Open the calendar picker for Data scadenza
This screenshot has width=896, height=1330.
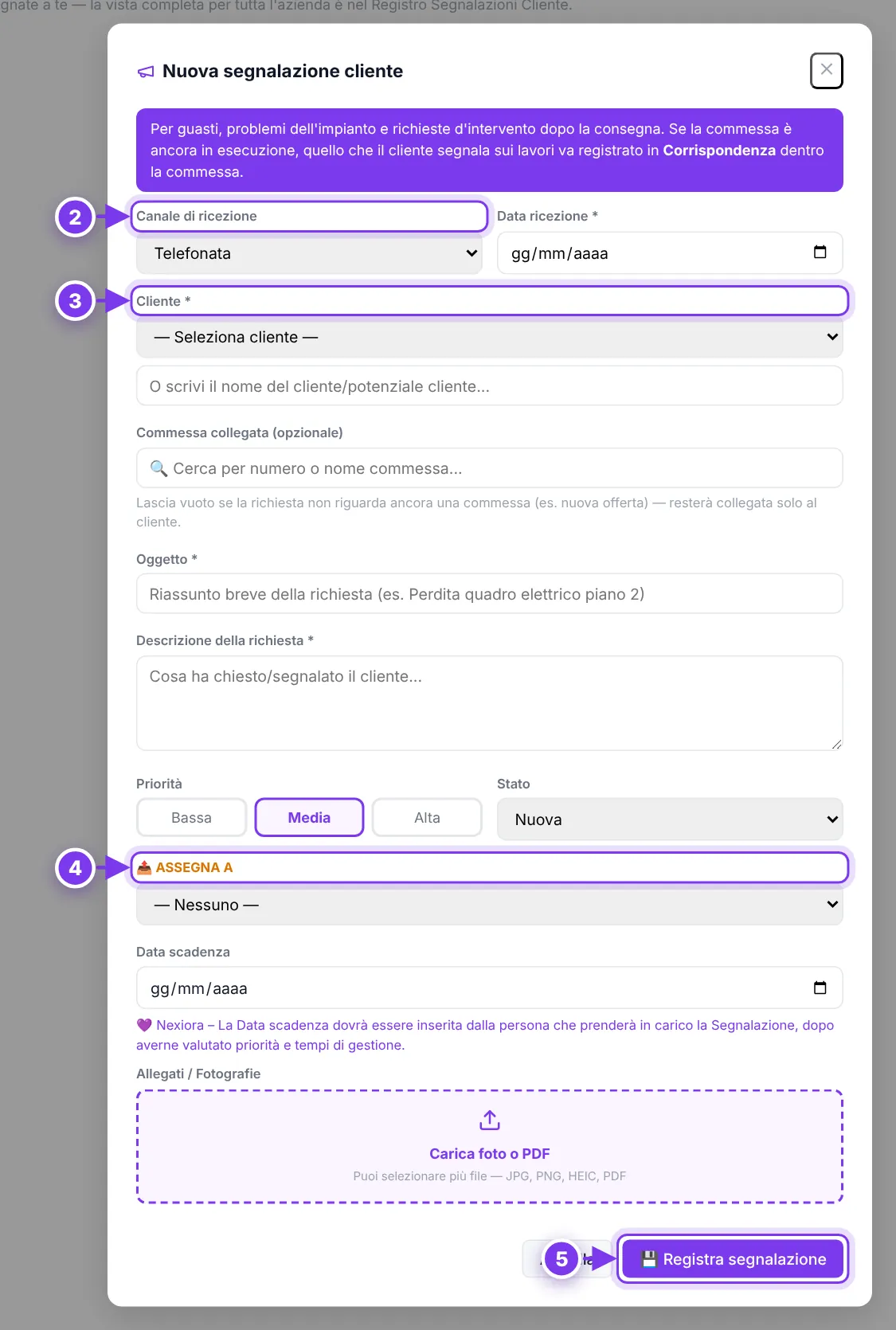click(820, 988)
